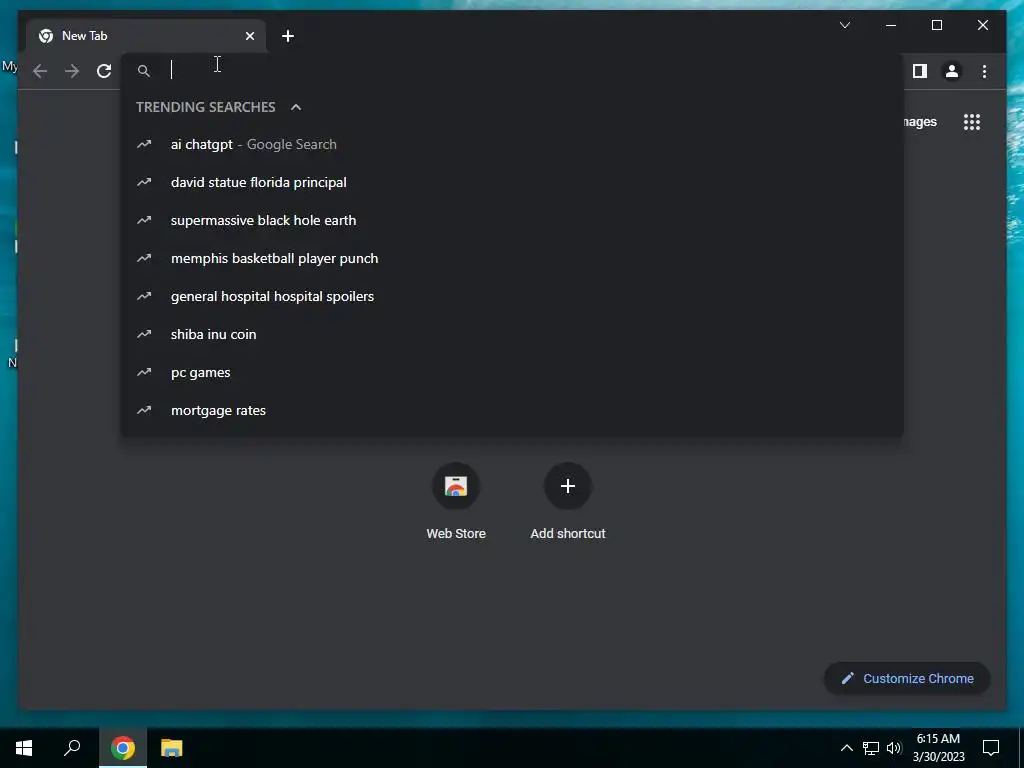Click the Chrome taskbar icon
The image size is (1024, 768).
(x=123, y=748)
